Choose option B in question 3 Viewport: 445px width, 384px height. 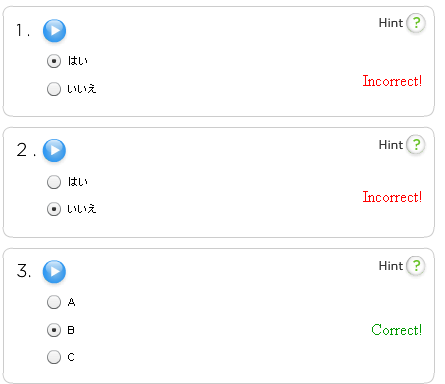pyautogui.click(x=54, y=330)
